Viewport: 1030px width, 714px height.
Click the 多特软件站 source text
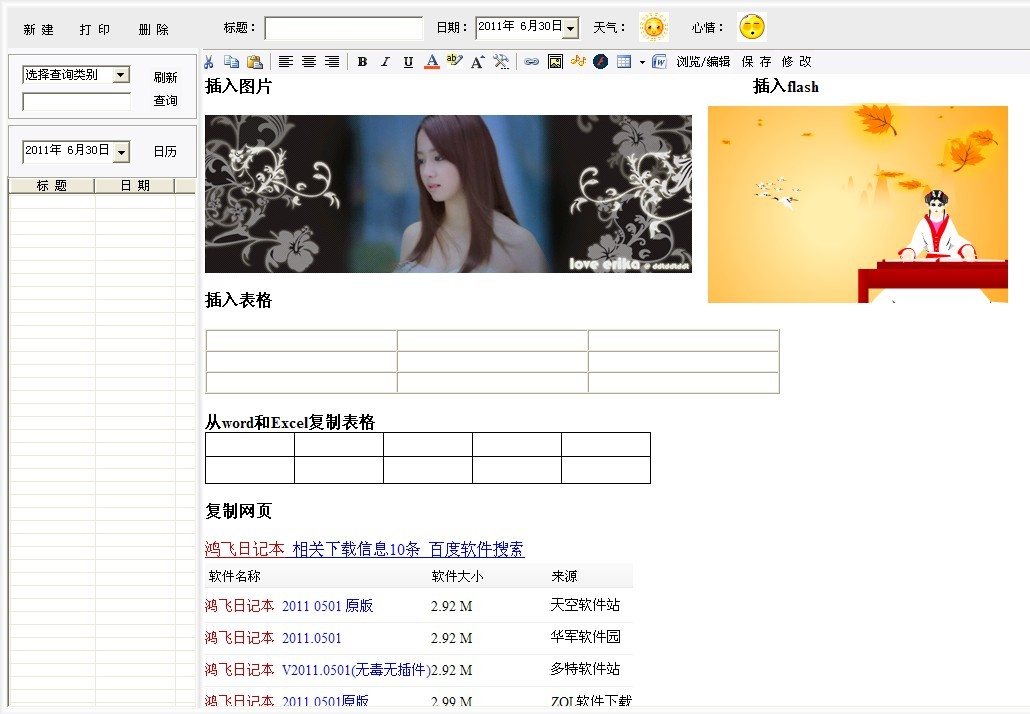[585, 669]
